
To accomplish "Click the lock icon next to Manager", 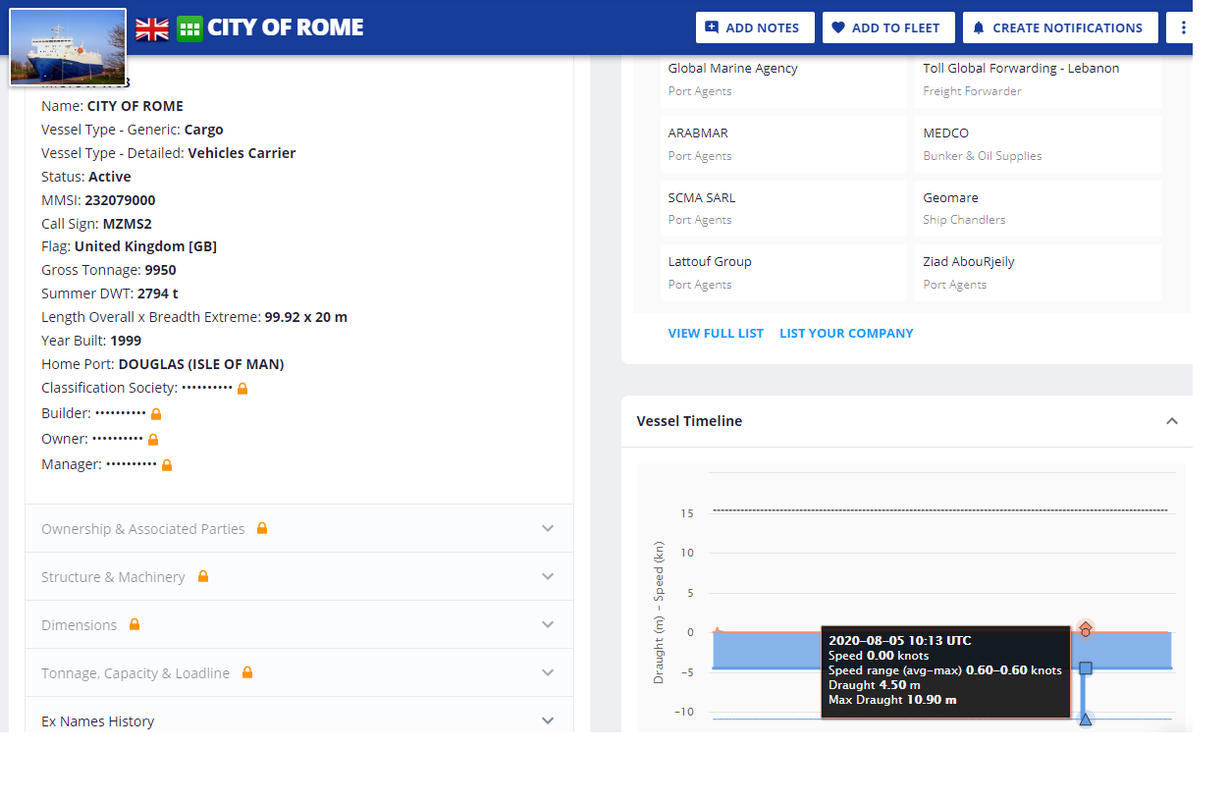I will click(x=167, y=465).
